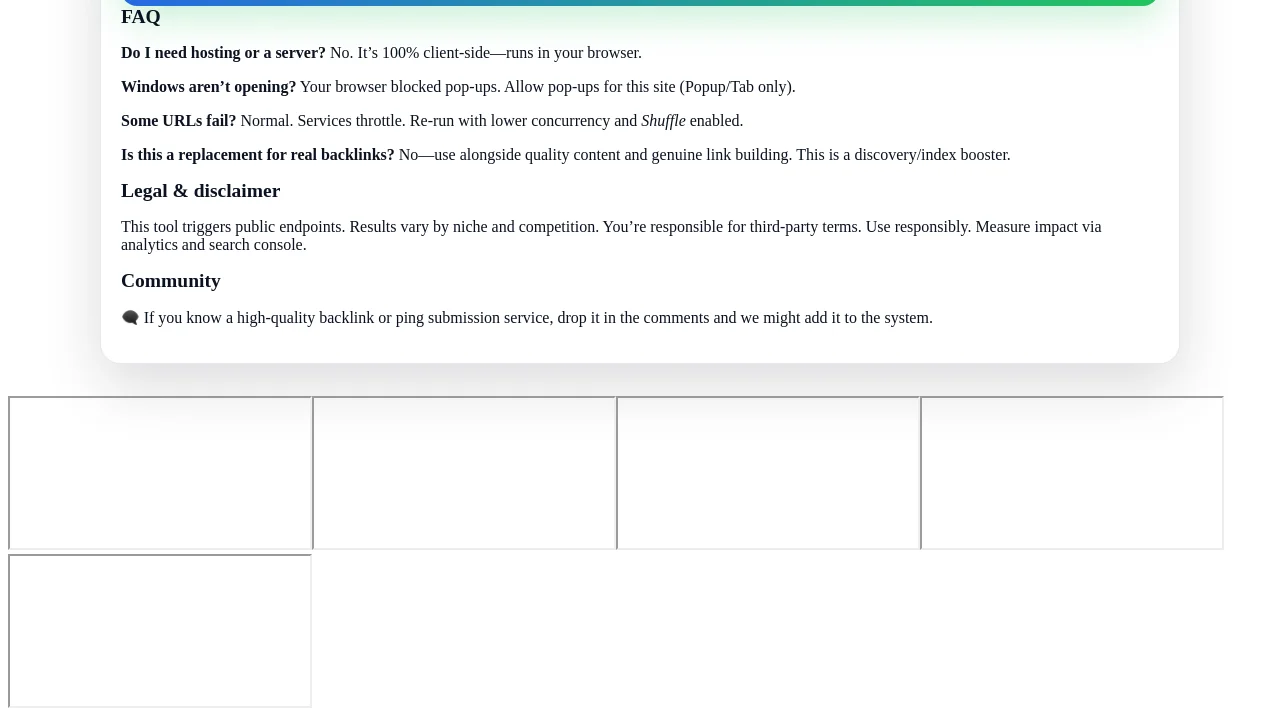Click the "Community" heading
The width and height of the screenshot is (1280, 720).
[171, 281]
